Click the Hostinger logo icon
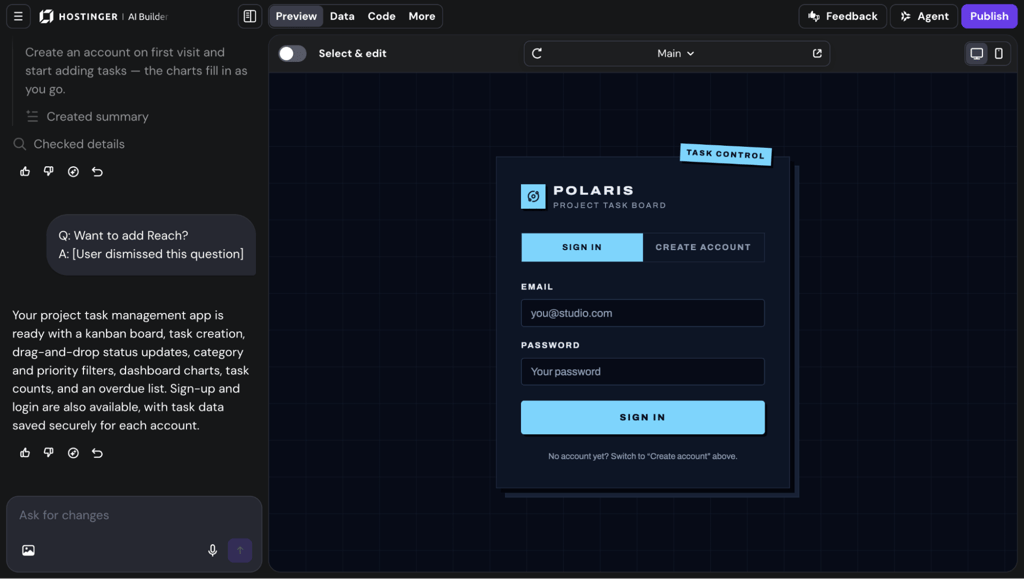The image size is (1024, 579). tap(46, 16)
